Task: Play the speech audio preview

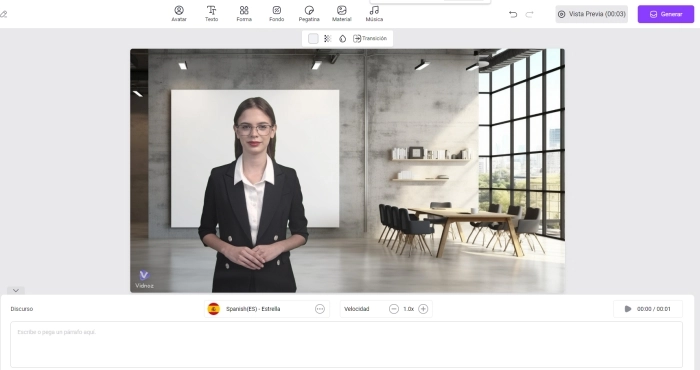Action: (x=628, y=309)
